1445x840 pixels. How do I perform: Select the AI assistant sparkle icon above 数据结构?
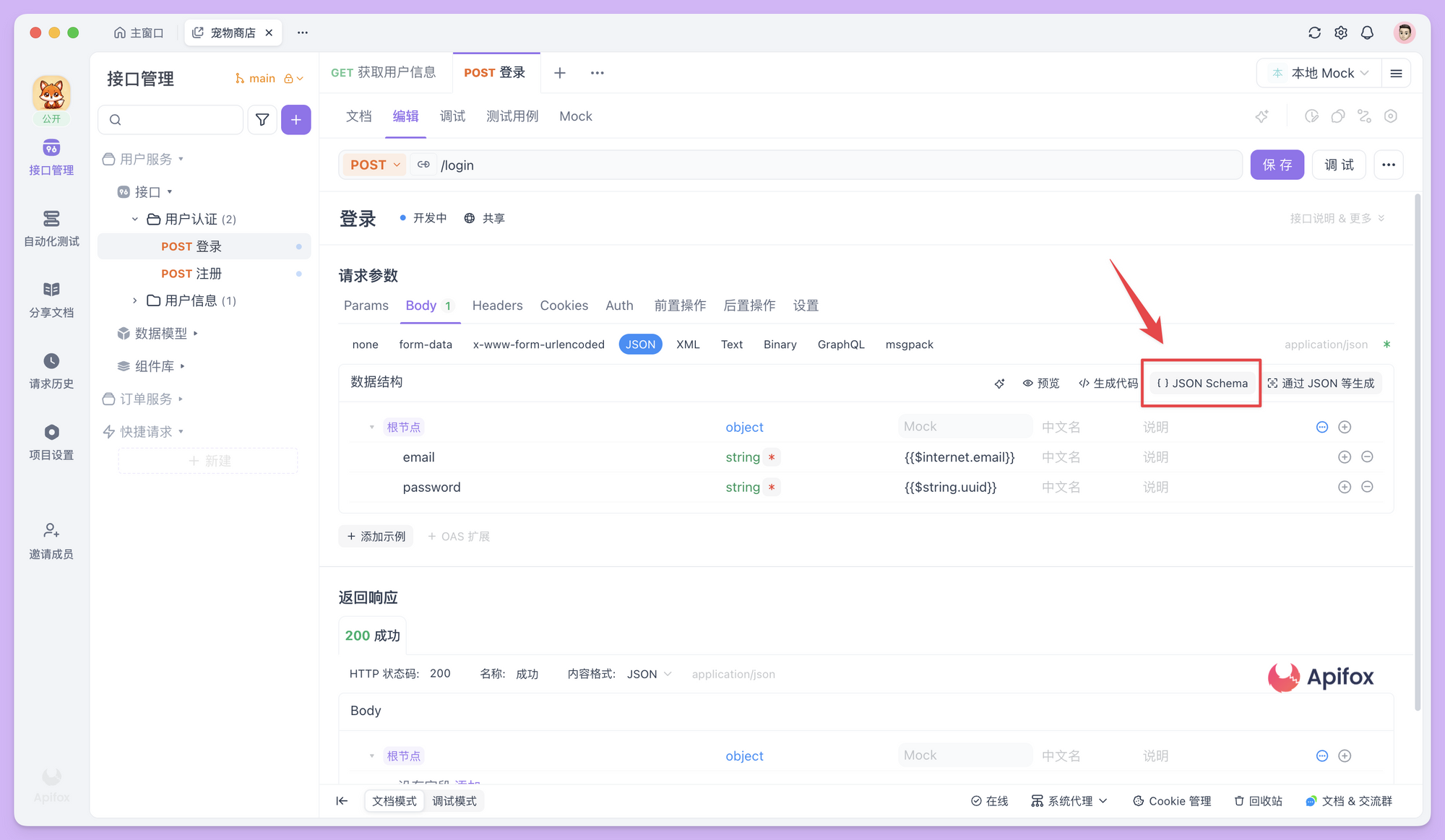[1000, 383]
